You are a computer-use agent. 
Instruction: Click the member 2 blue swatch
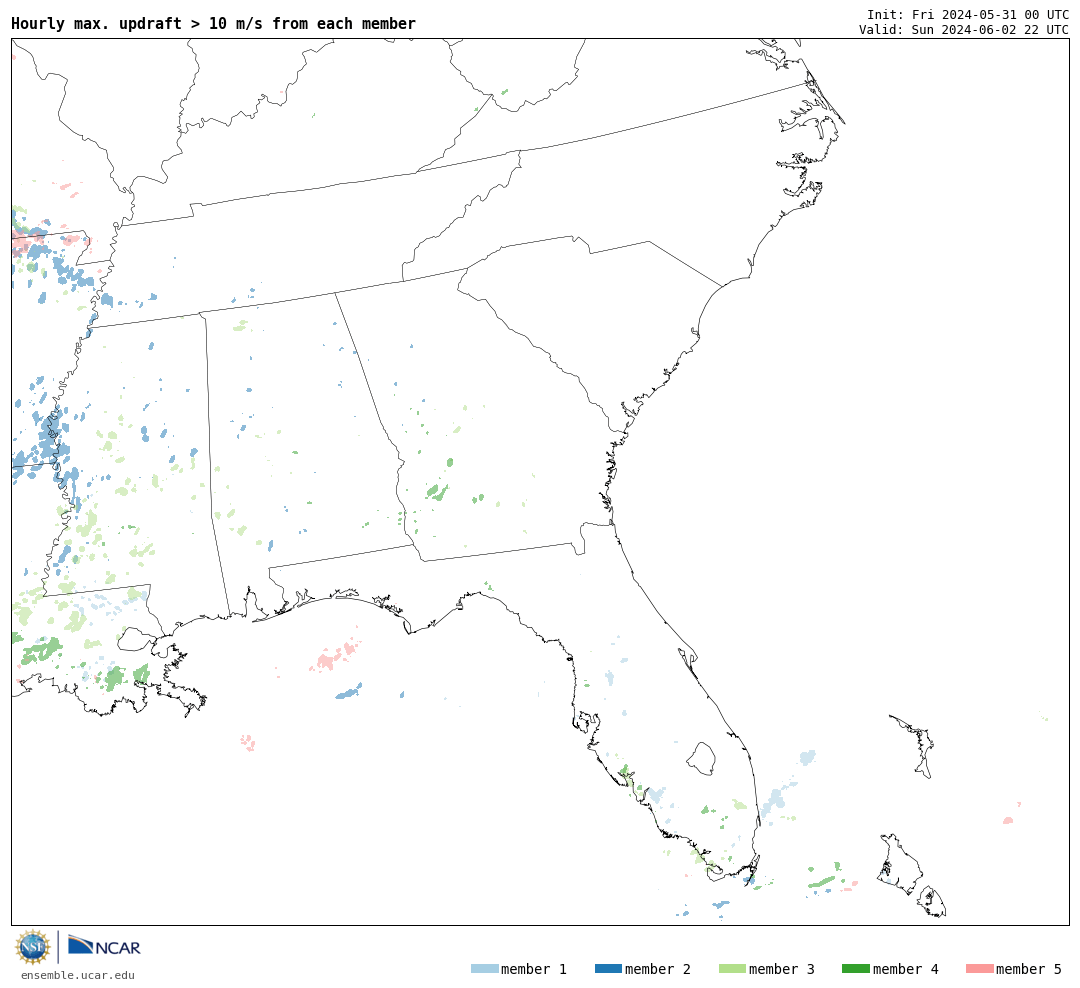(608, 969)
